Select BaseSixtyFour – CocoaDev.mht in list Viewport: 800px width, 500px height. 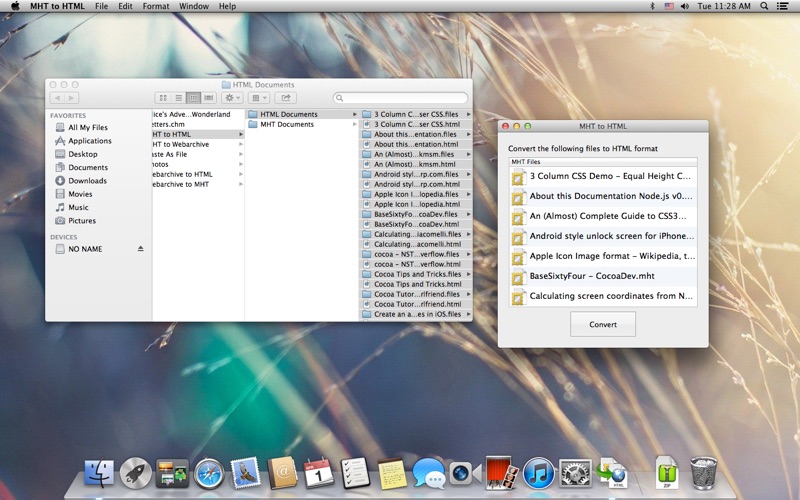click(603, 276)
